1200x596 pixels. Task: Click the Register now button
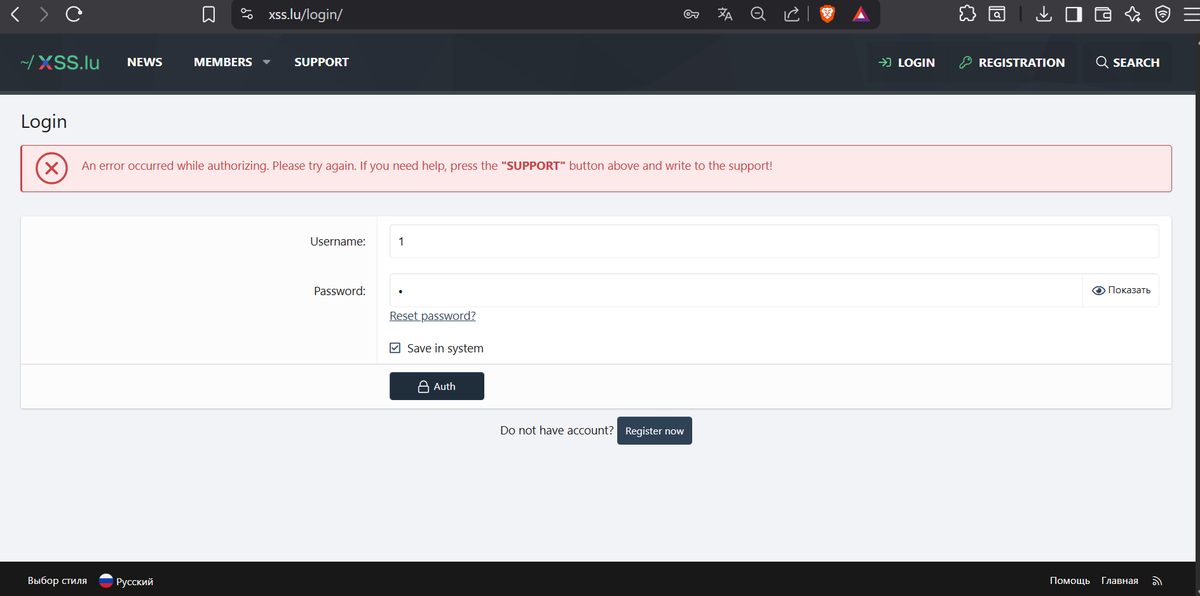coord(654,431)
